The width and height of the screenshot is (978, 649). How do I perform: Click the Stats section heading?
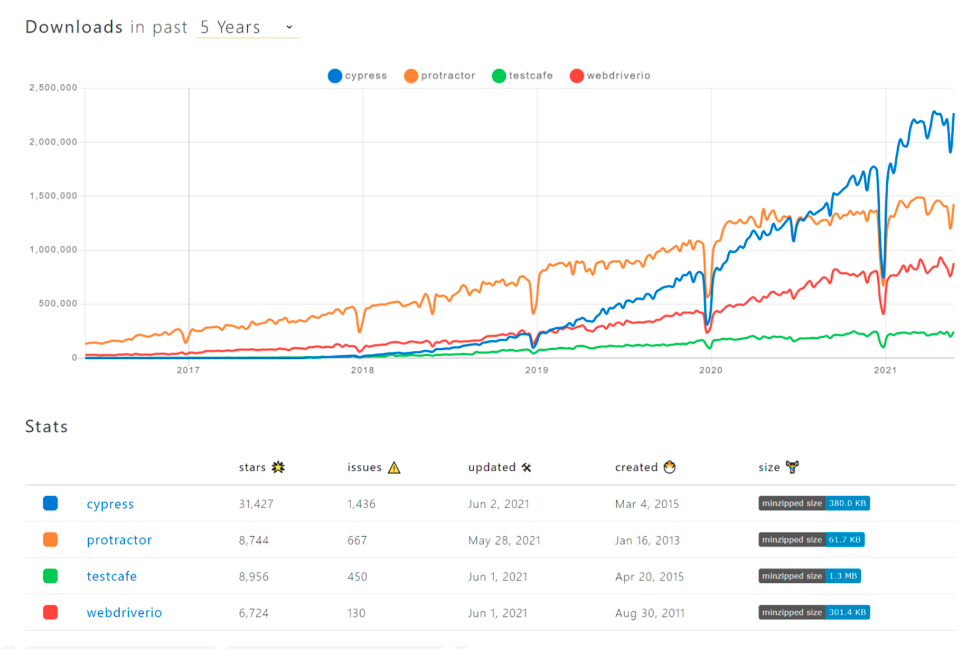point(46,426)
